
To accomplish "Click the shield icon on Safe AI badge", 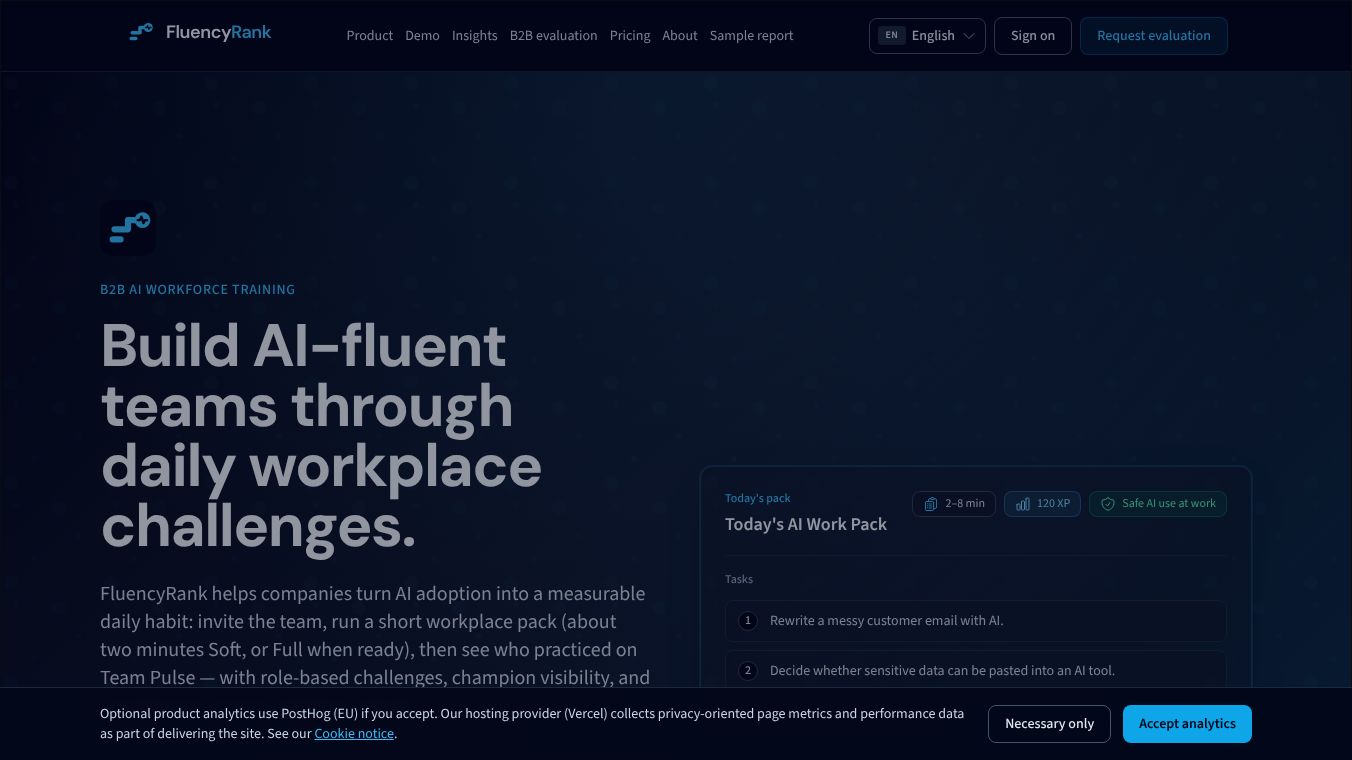I will pyautogui.click(x=1108, y=504).
